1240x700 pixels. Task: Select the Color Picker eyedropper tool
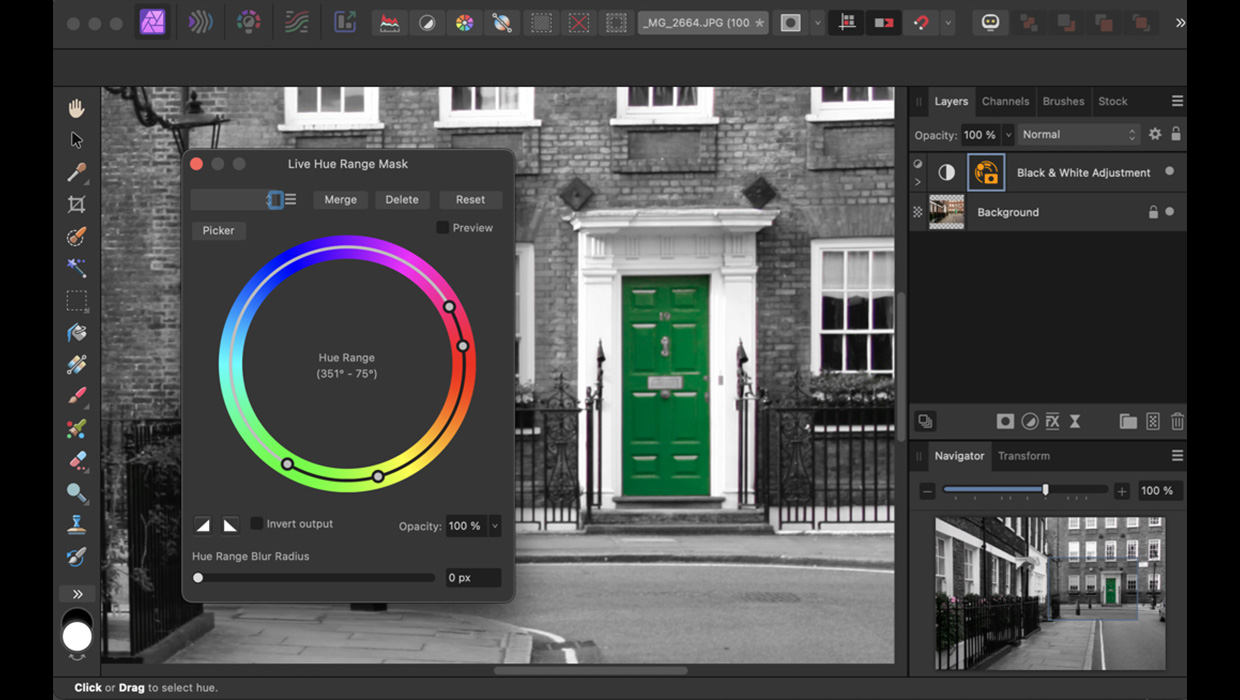pos(76,172)
